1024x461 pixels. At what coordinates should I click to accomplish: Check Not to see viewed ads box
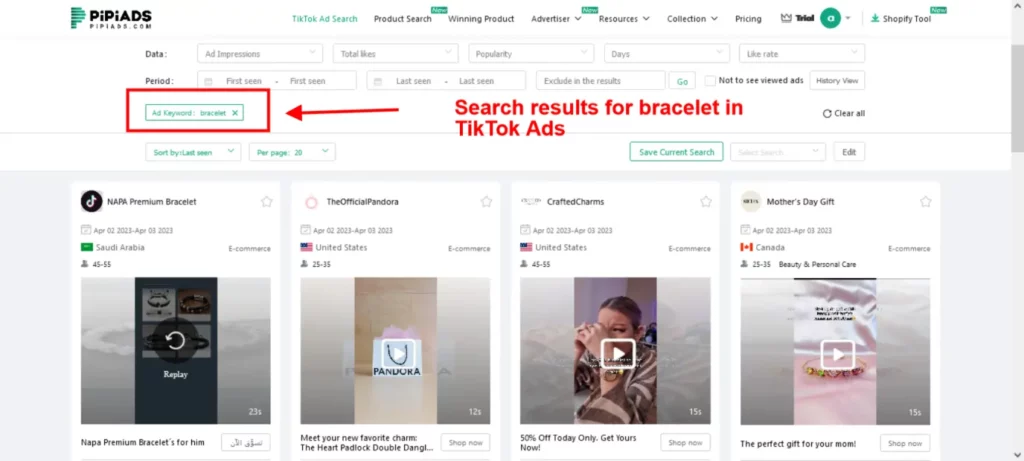[x=710, y=81]
